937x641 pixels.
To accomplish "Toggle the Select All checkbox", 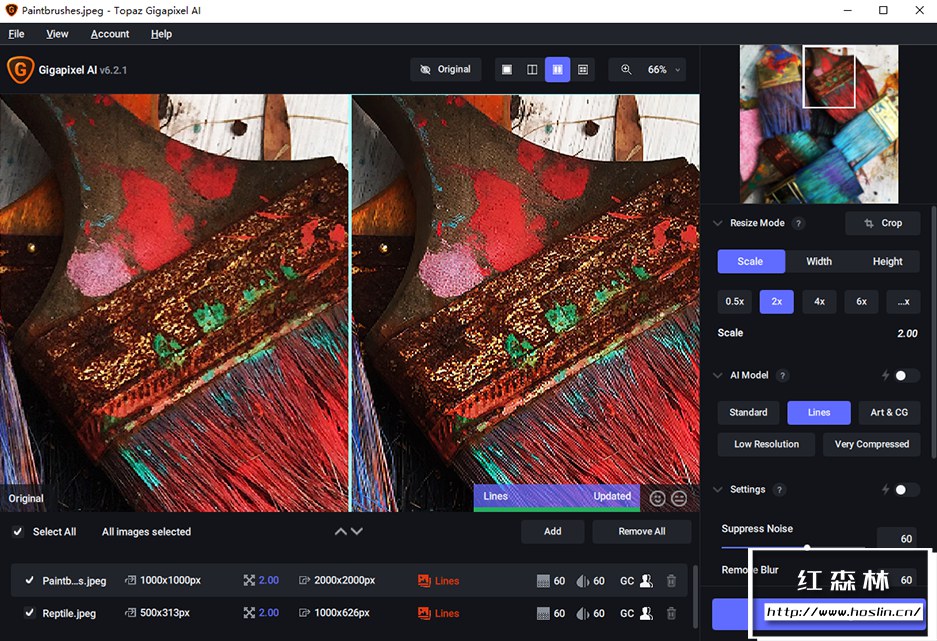I will tap(19, 532).
